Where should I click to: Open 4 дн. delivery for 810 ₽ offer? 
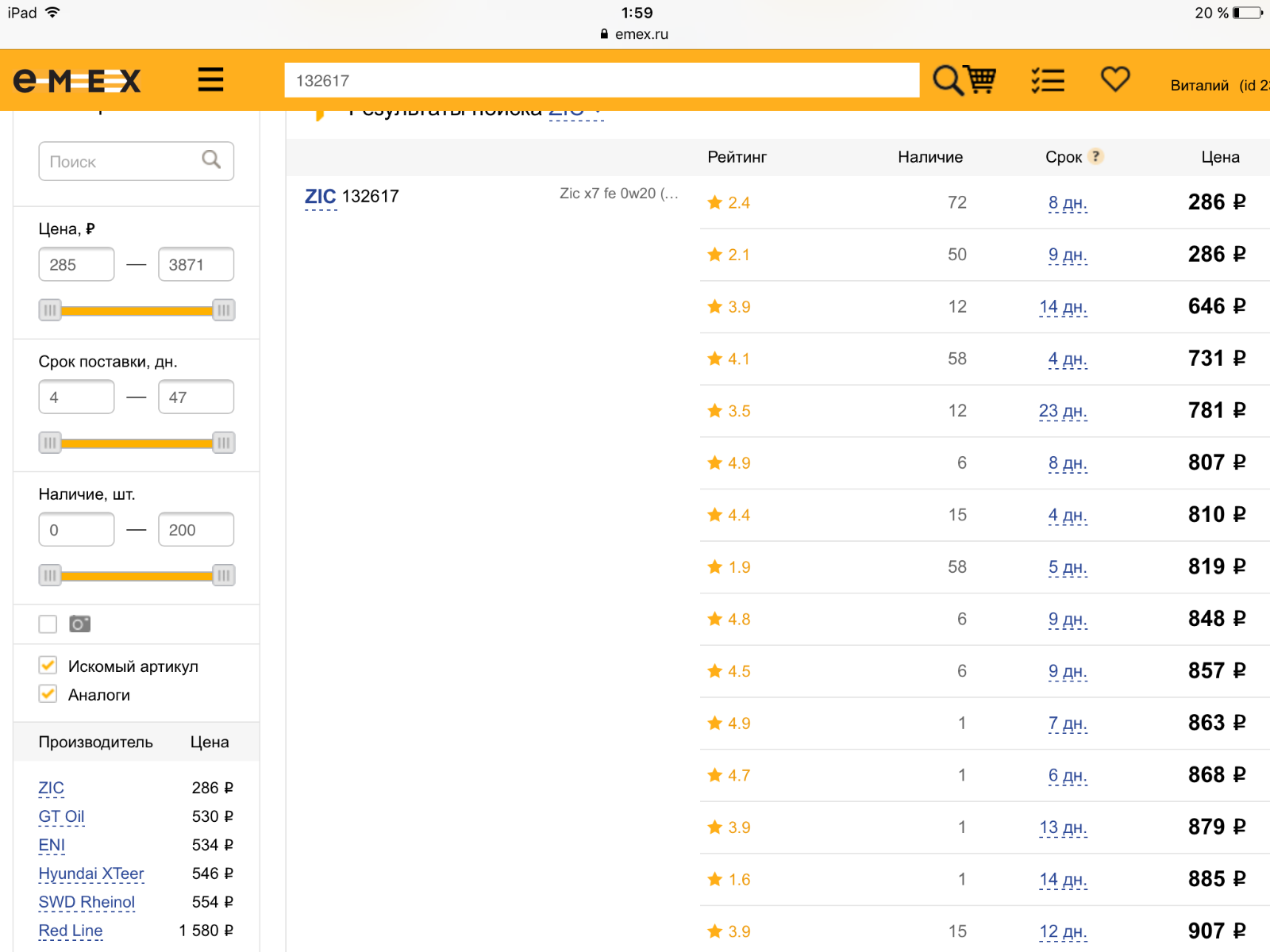point(1068,515)
